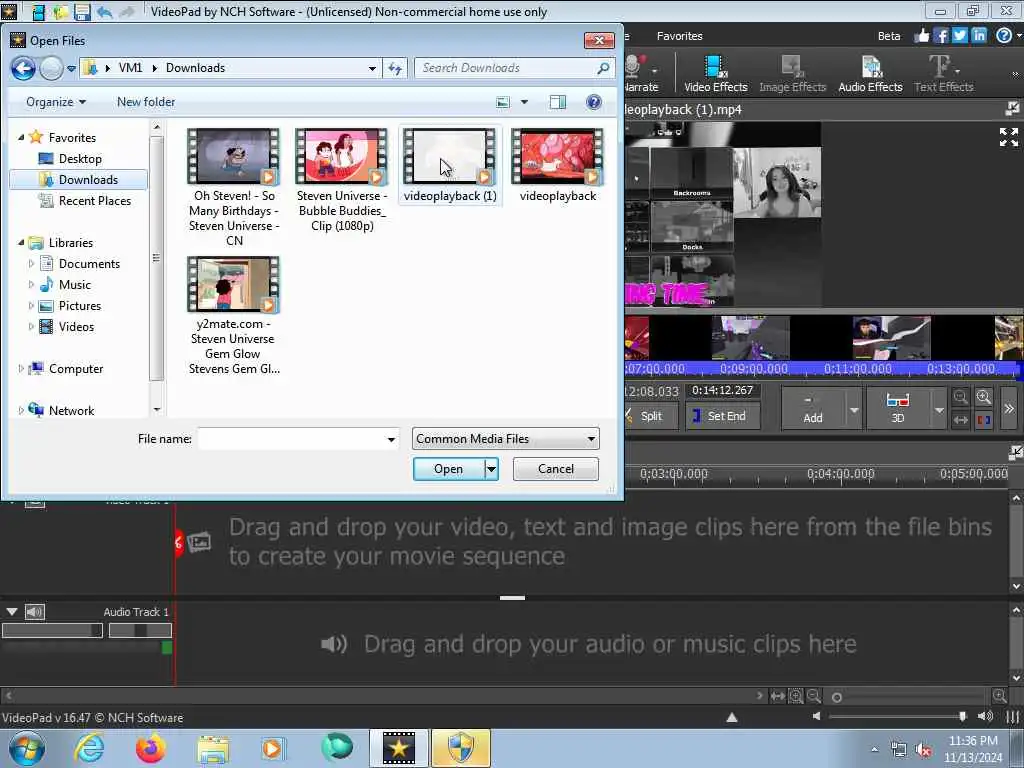Adjust master volume slider at bottom
The width and height of the screenshot is (1024, 768).
pyautogui.click(x=898, y=716)
